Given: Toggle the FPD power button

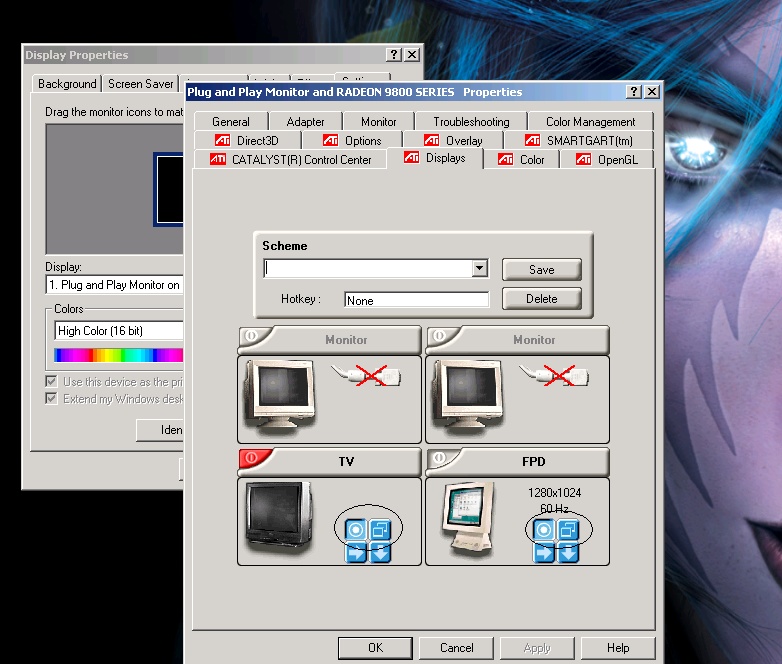Looking at the screenshot, I should [x=440, y=458].
